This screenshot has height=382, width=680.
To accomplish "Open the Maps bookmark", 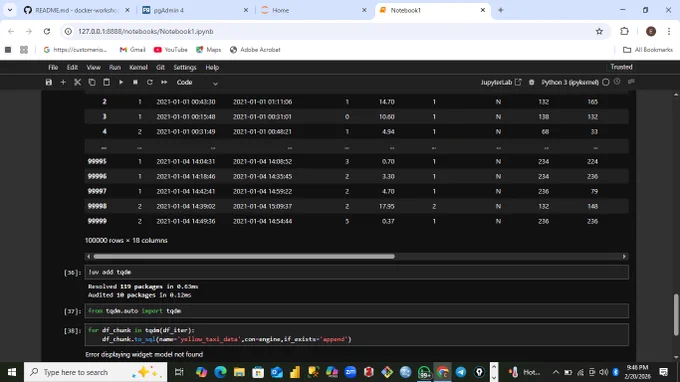I will (209, 50).
